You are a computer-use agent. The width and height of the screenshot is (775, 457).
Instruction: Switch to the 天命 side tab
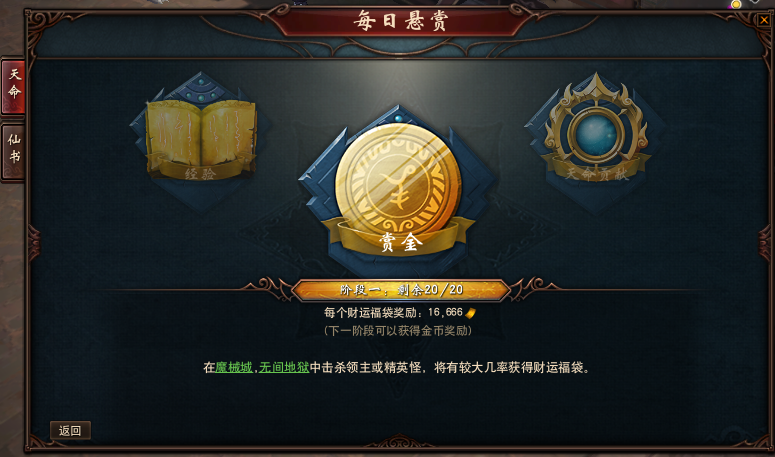(x=13, y=85)
